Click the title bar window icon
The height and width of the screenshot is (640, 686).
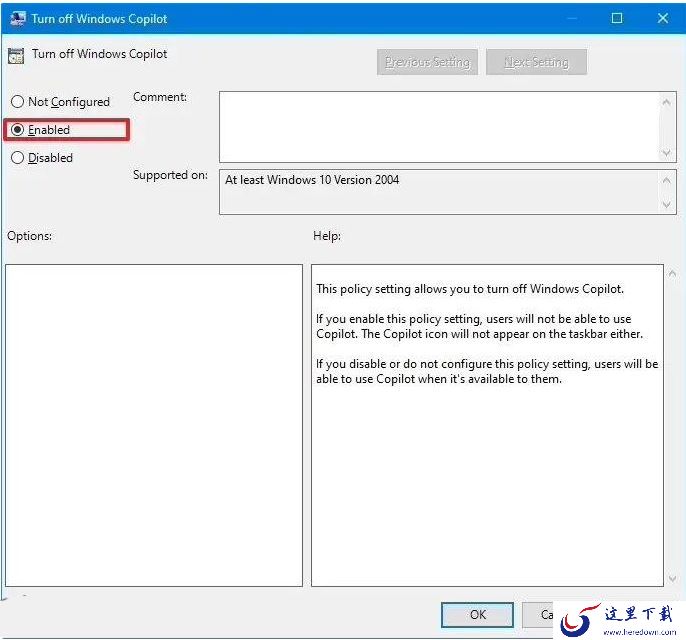point(18,18)
